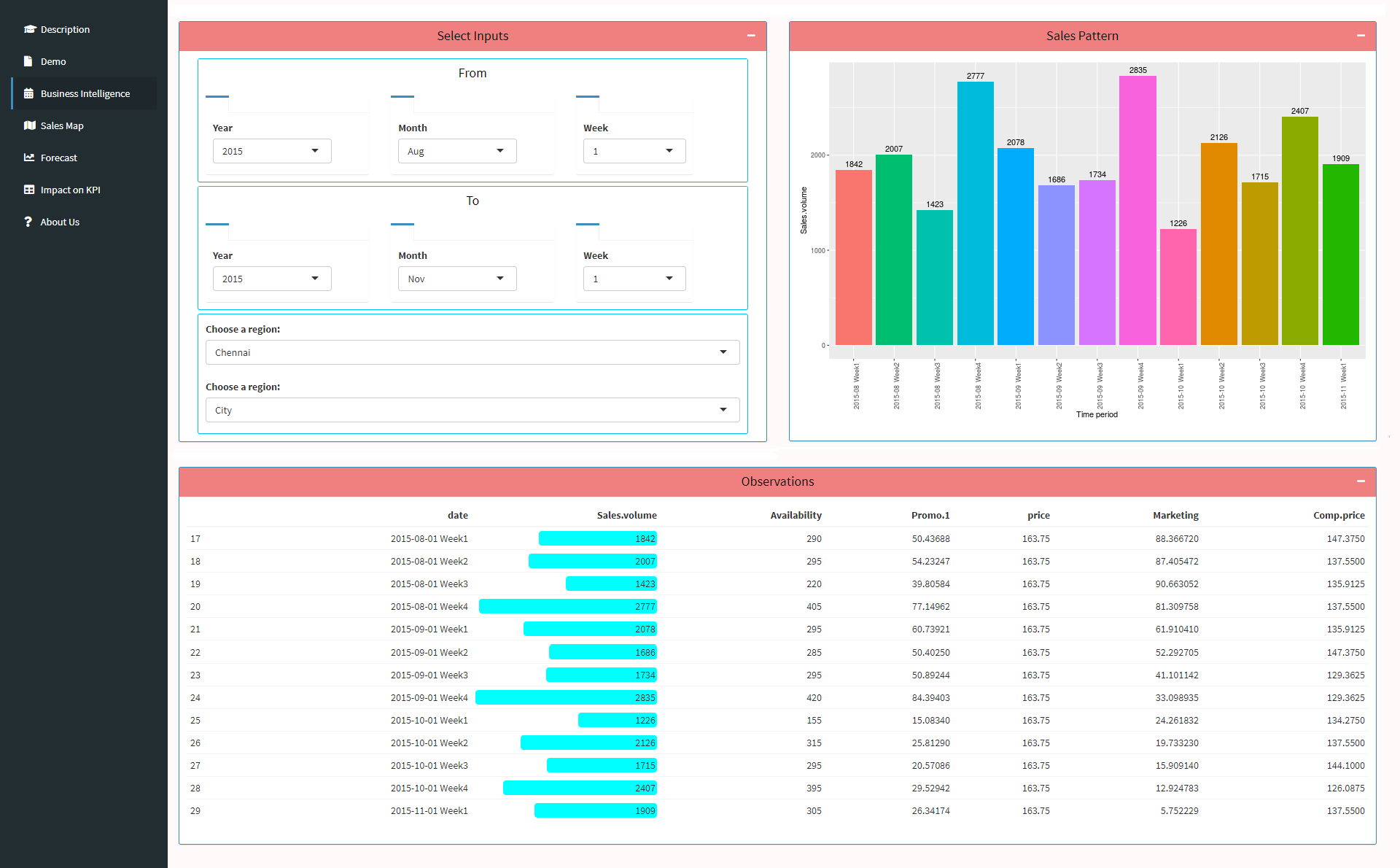1400x868 pixels.
Task: Click the Observations panel title
Action: 777,481
